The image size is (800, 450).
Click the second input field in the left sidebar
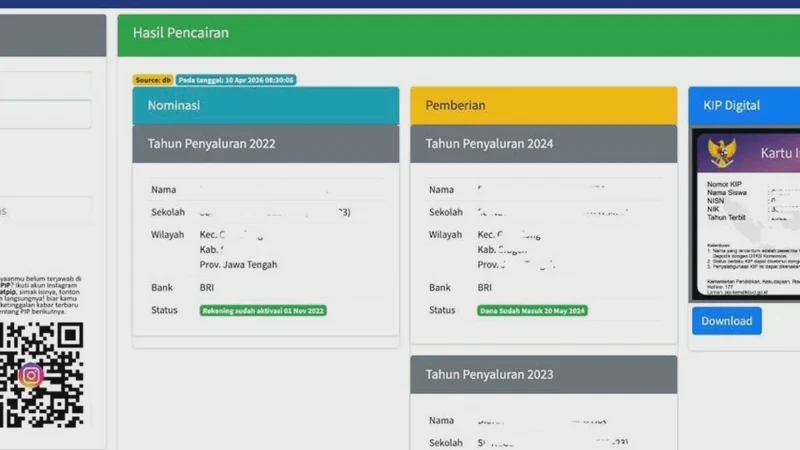point(45,114)
